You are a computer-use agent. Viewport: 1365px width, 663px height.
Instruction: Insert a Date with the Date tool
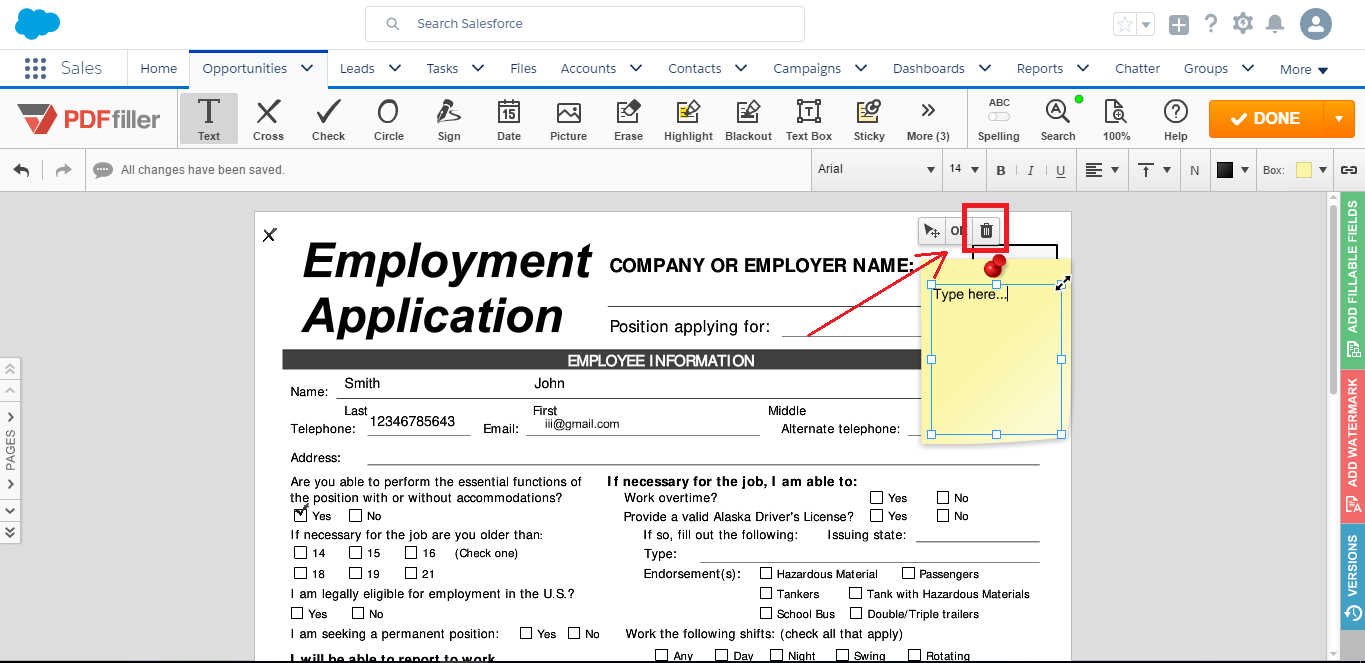coord(509,119)
